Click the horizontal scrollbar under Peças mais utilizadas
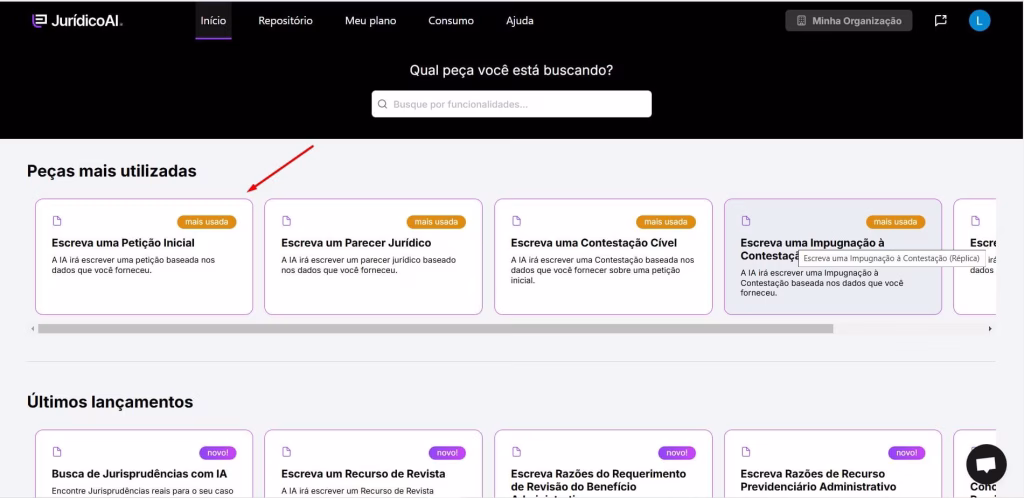Screen dimensions: 1024x498 [x=436, y=329]
